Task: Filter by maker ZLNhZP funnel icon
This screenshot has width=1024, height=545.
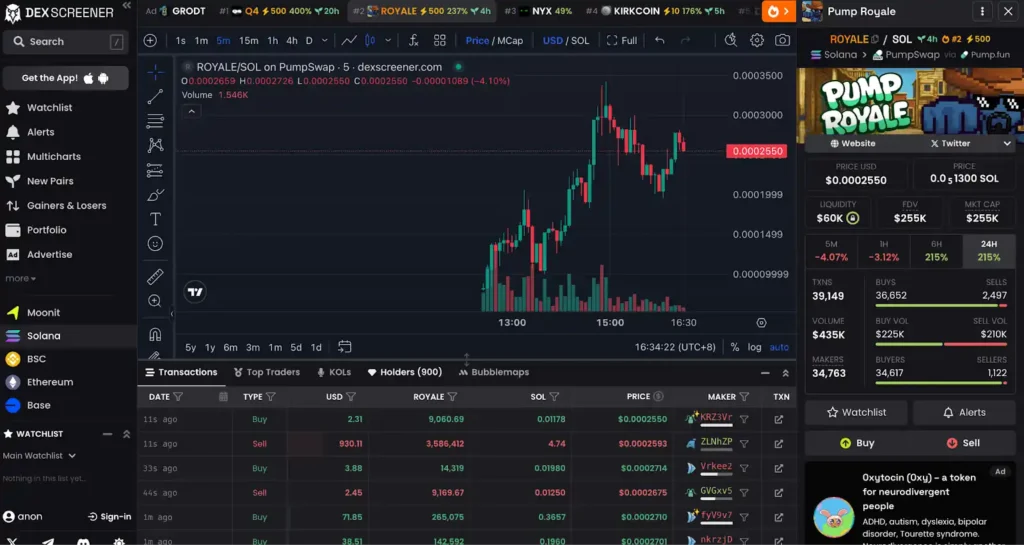Action: coord(744,444)
